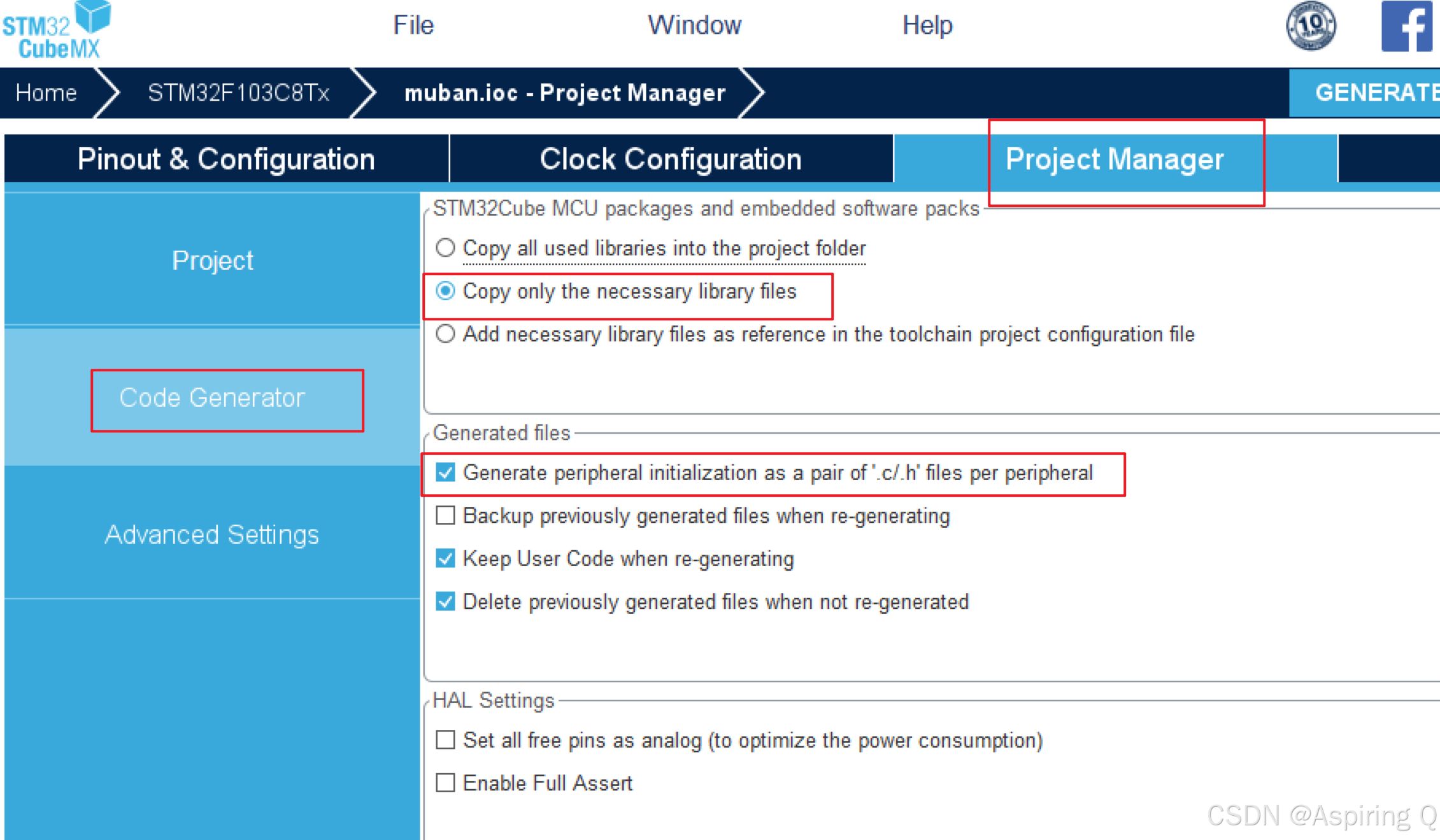Switch to Pinout & Configuration tab
This screenshot has height=840, width=1440.
[226, 159]
